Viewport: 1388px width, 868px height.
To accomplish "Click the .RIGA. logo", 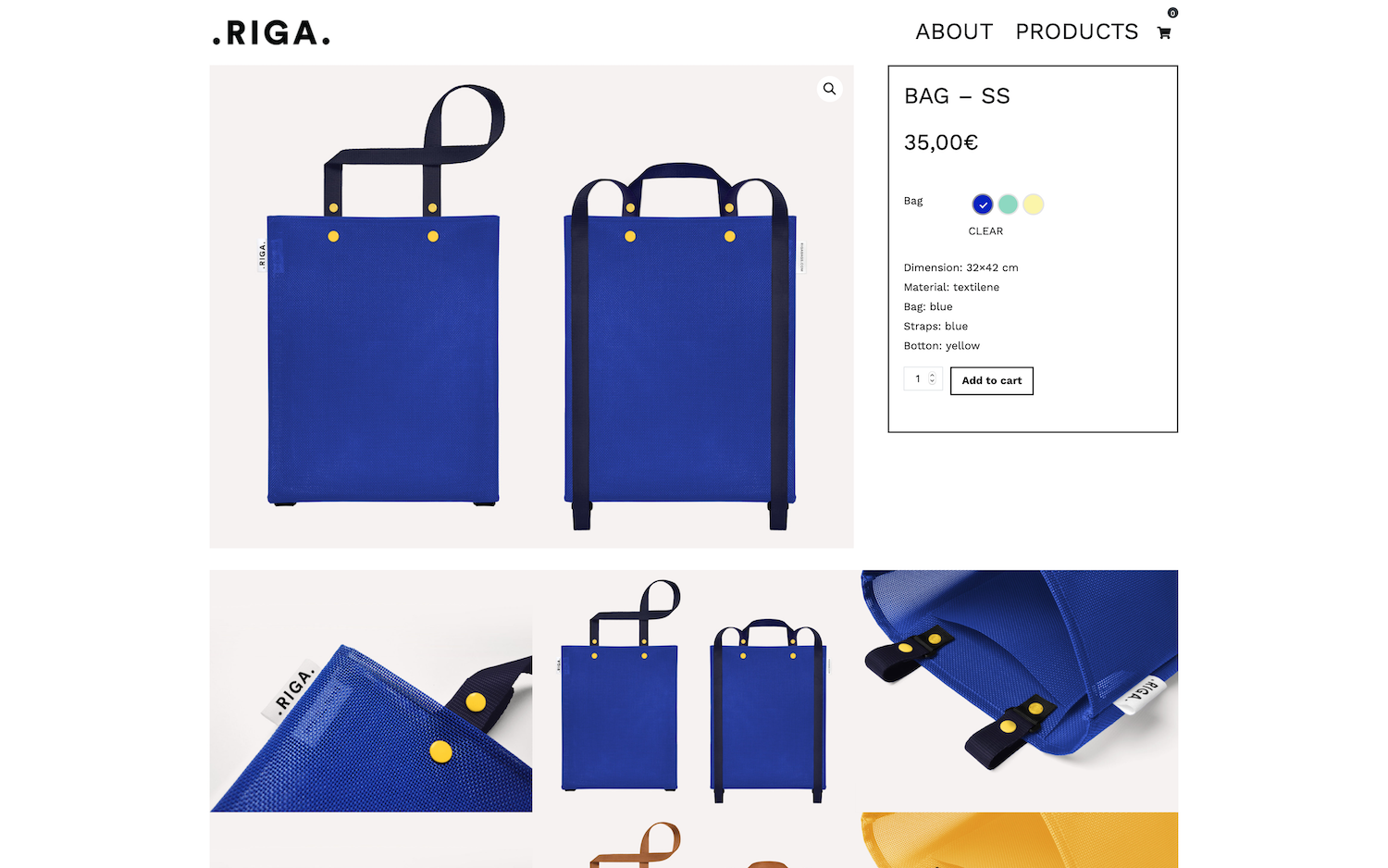I will 271,33.
